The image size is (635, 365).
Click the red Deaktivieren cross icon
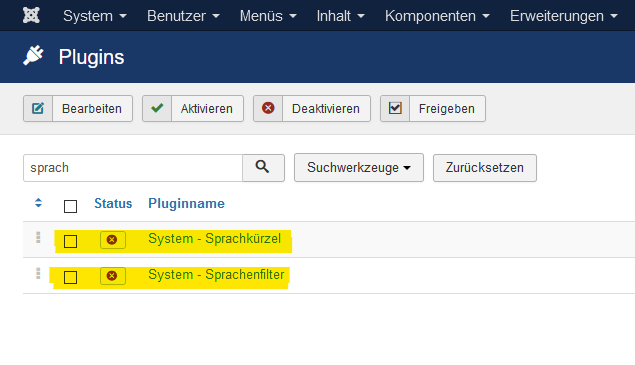point(268,109)
